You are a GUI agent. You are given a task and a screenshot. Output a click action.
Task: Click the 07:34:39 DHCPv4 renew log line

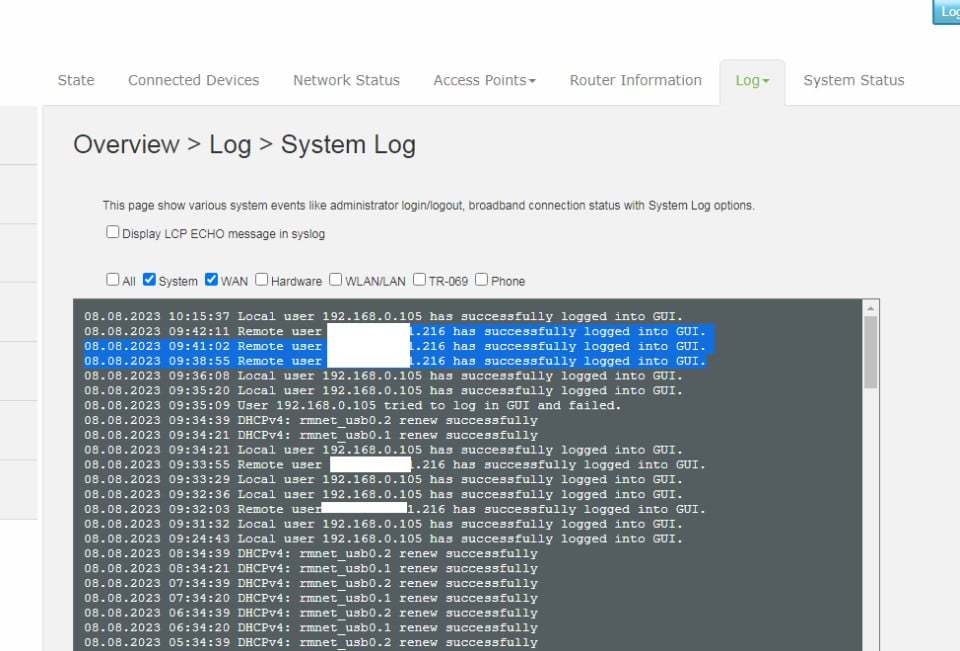(311, 583)
